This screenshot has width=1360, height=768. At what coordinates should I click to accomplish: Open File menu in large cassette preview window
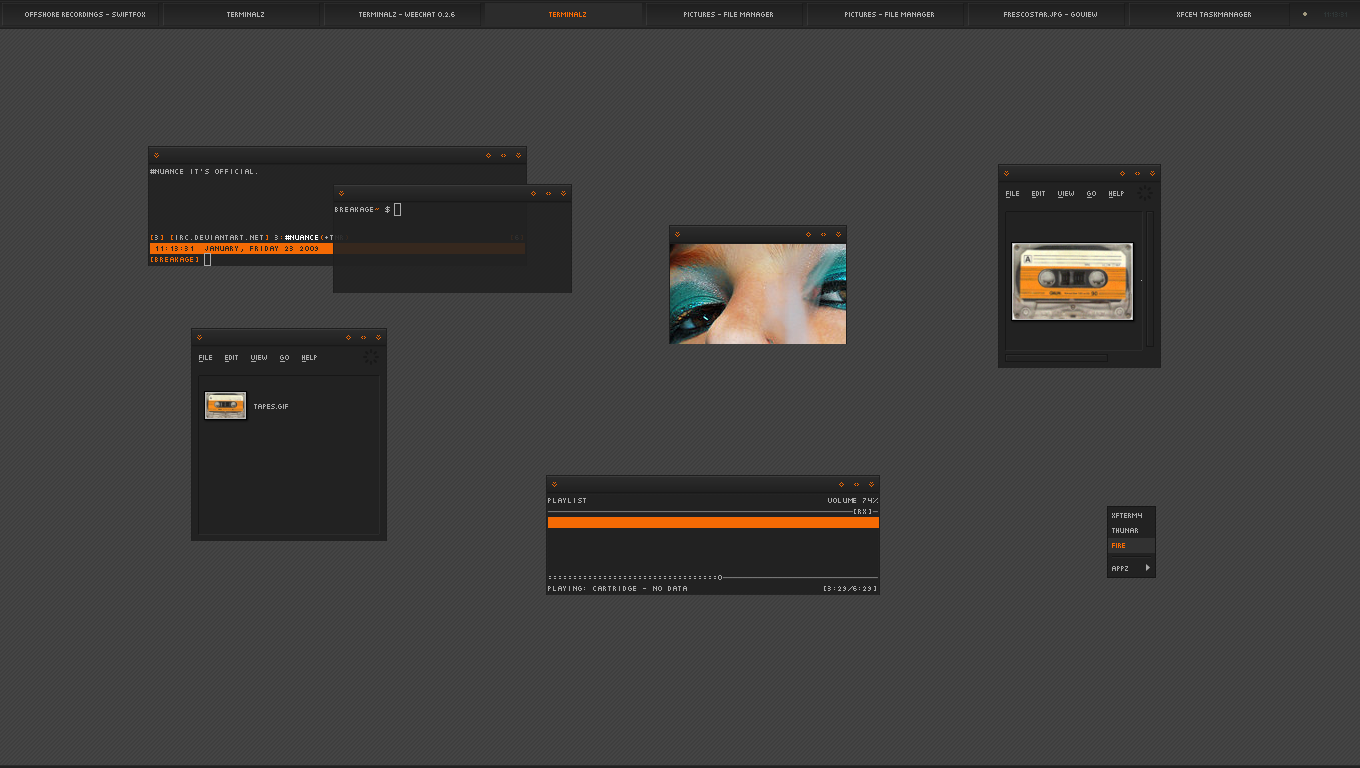(x=1012, y=193)
